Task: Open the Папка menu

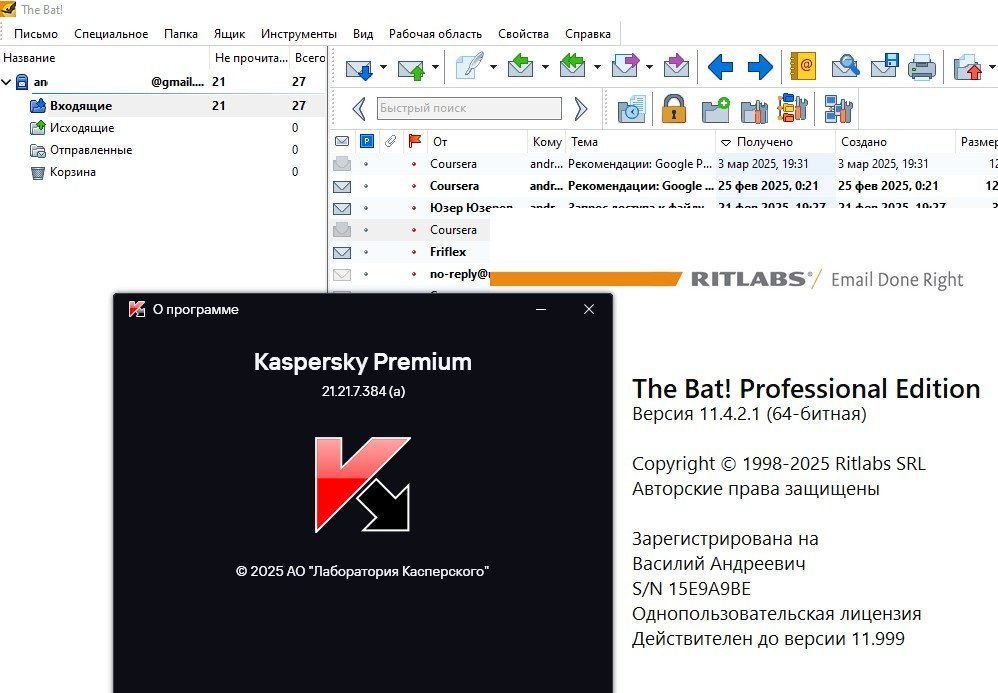Action: 181,34
